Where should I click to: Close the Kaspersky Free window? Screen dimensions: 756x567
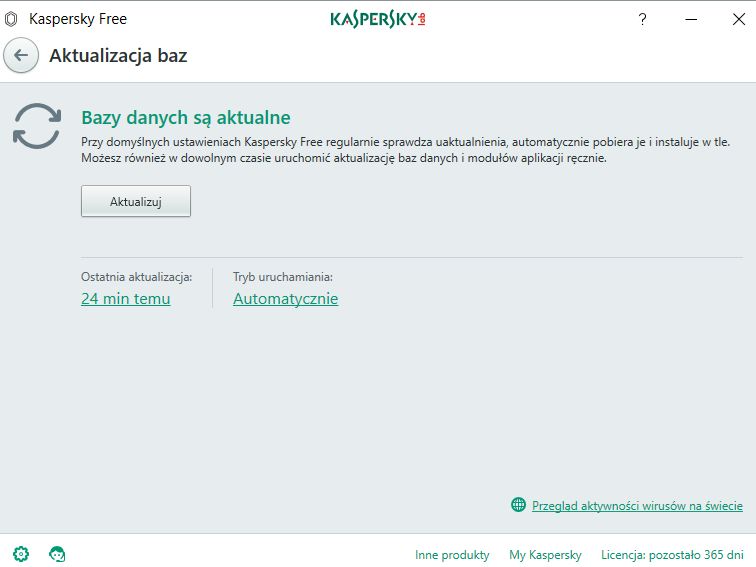coord(739,19)
